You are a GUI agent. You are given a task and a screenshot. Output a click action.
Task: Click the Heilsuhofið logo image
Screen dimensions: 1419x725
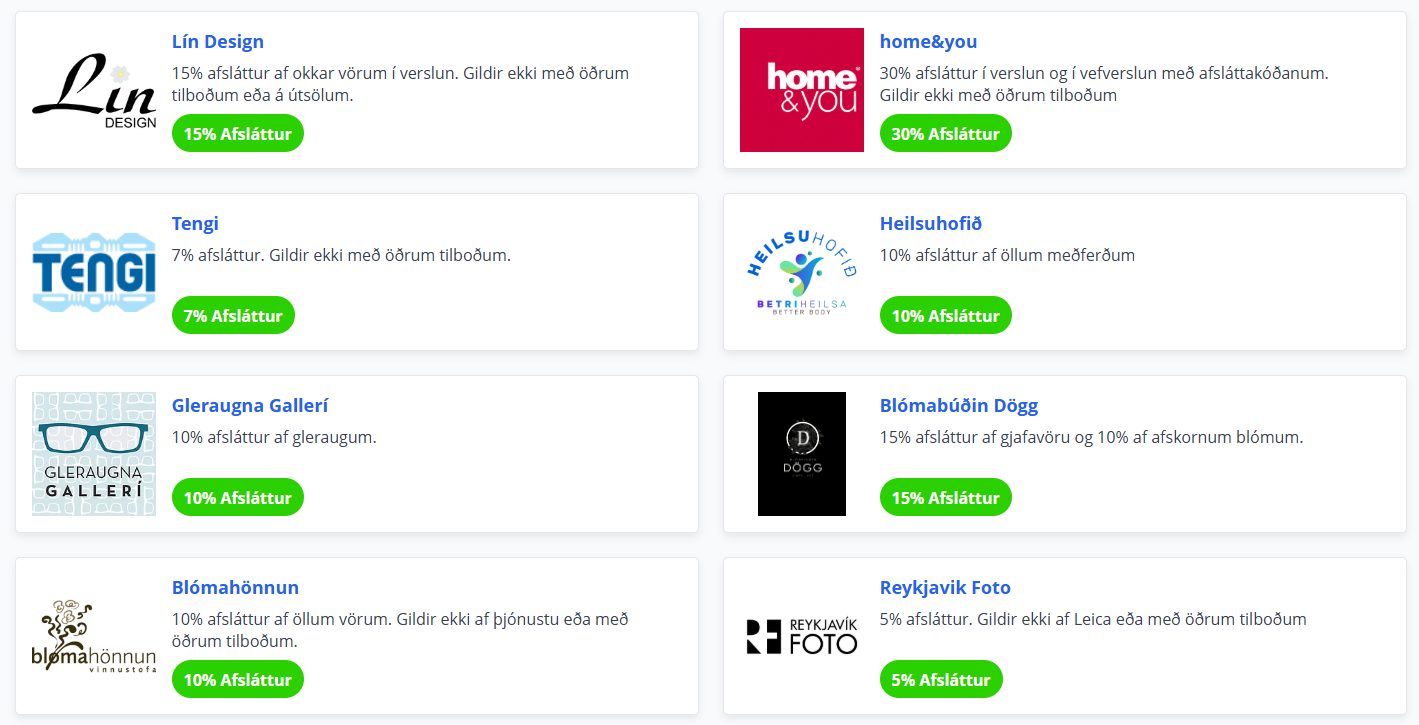click(x=801, y=272)
